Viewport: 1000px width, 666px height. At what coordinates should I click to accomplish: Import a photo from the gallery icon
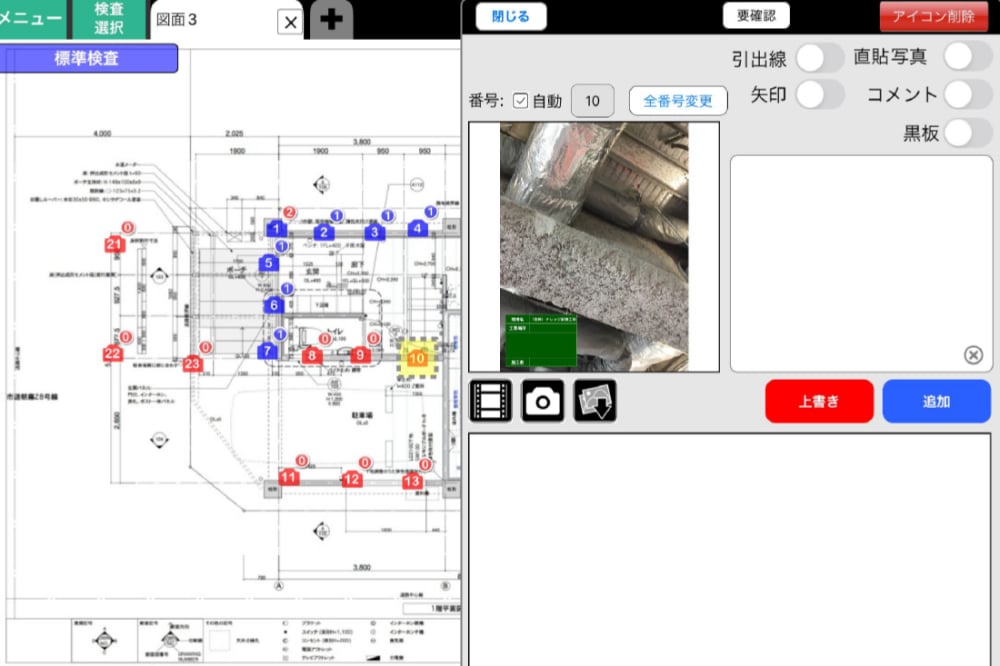(595, 401)
